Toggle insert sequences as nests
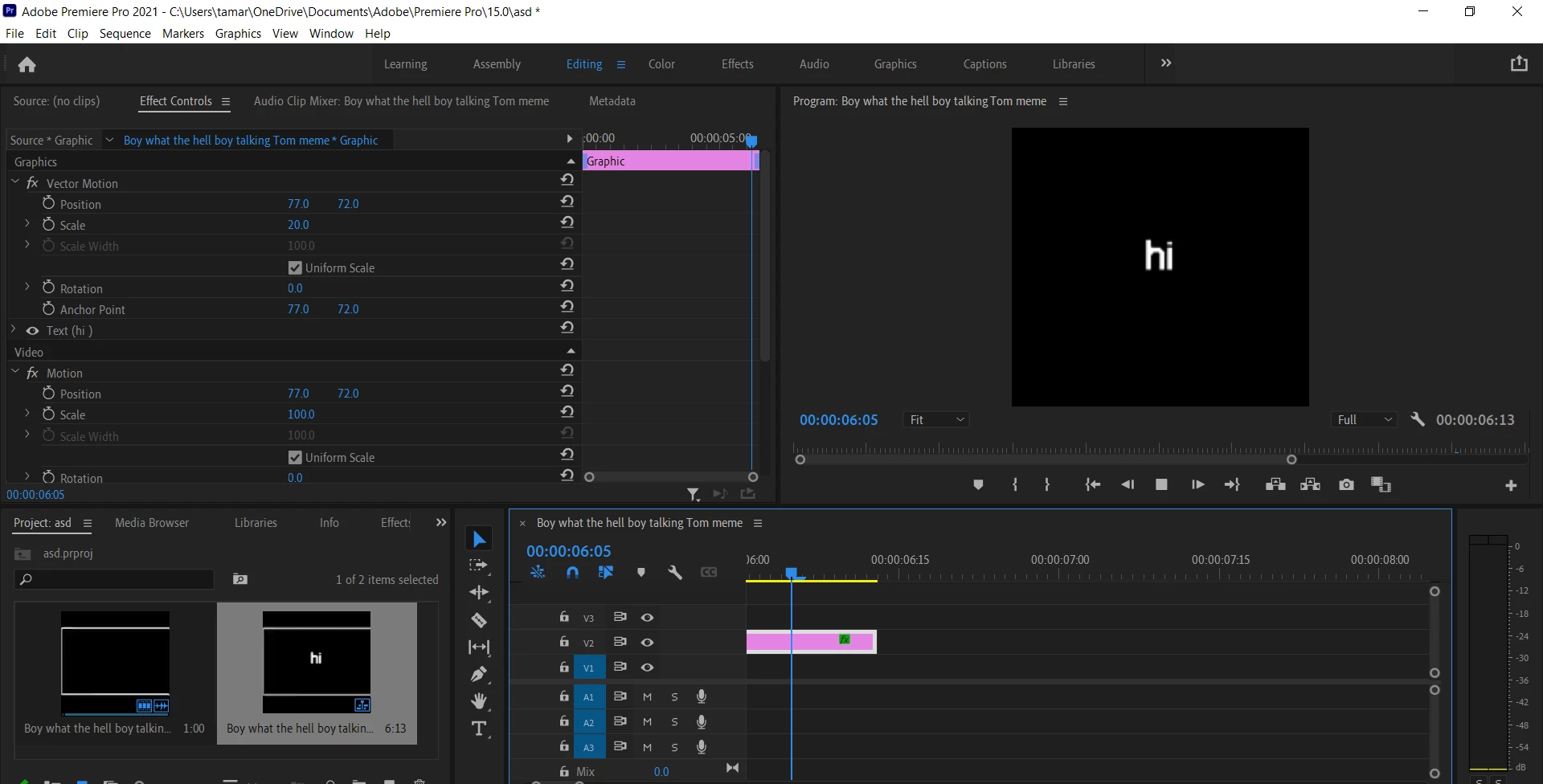Image resolution: width=1543 pixels, height=784 pixels. pos(538,572)
